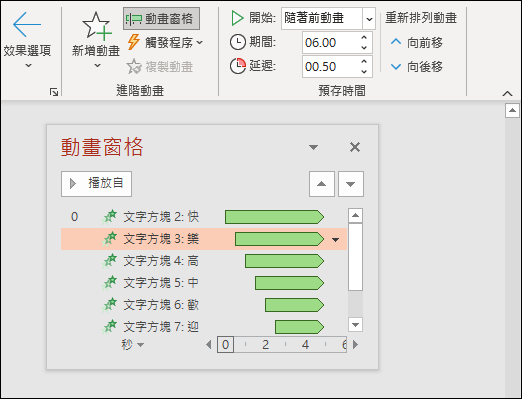Open the 觸發程序 trigger dropdown
This screenshot has width=522, height=399.
[165, 42]
